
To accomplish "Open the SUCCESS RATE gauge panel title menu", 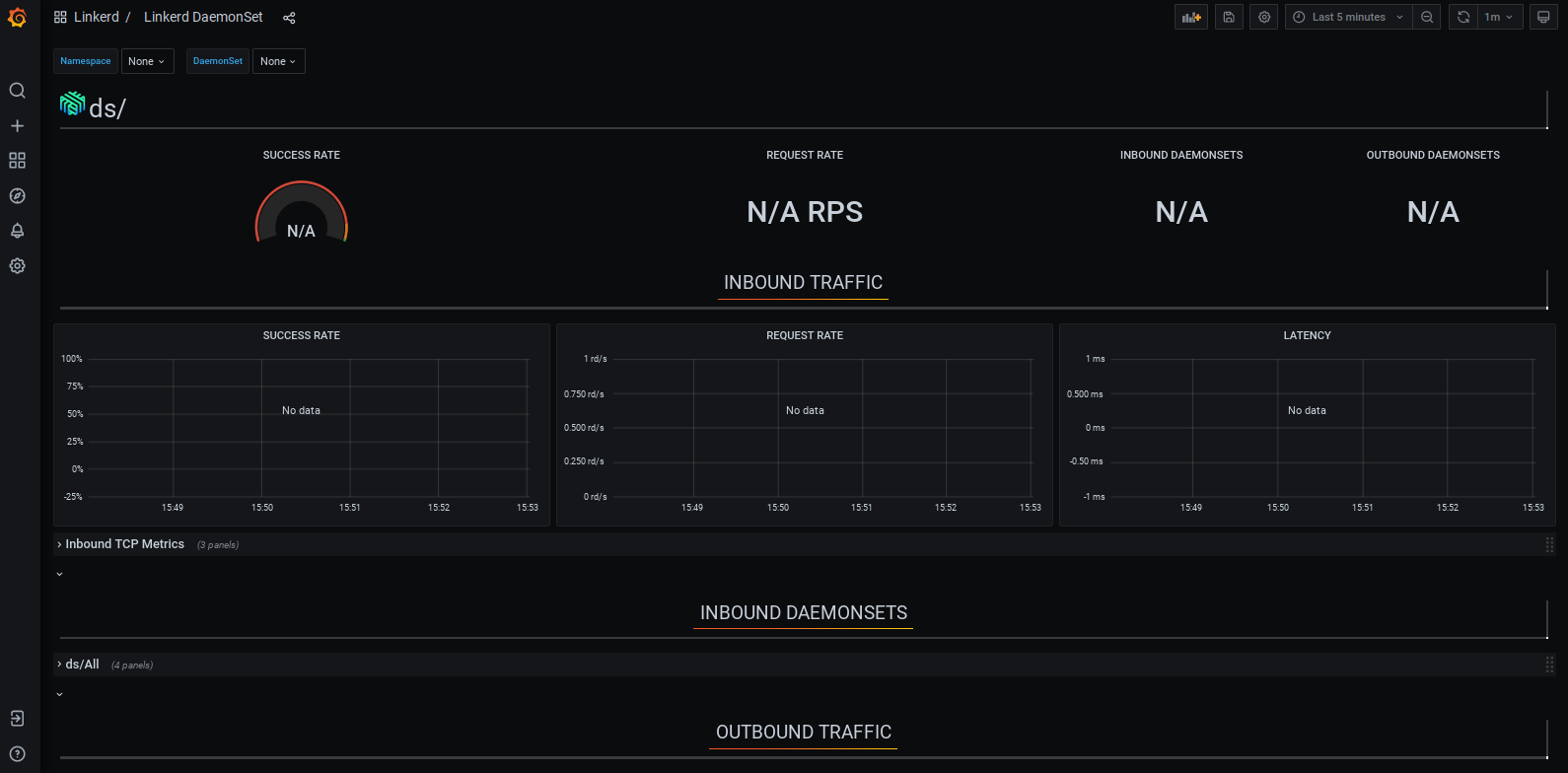I will coord(302,155).
